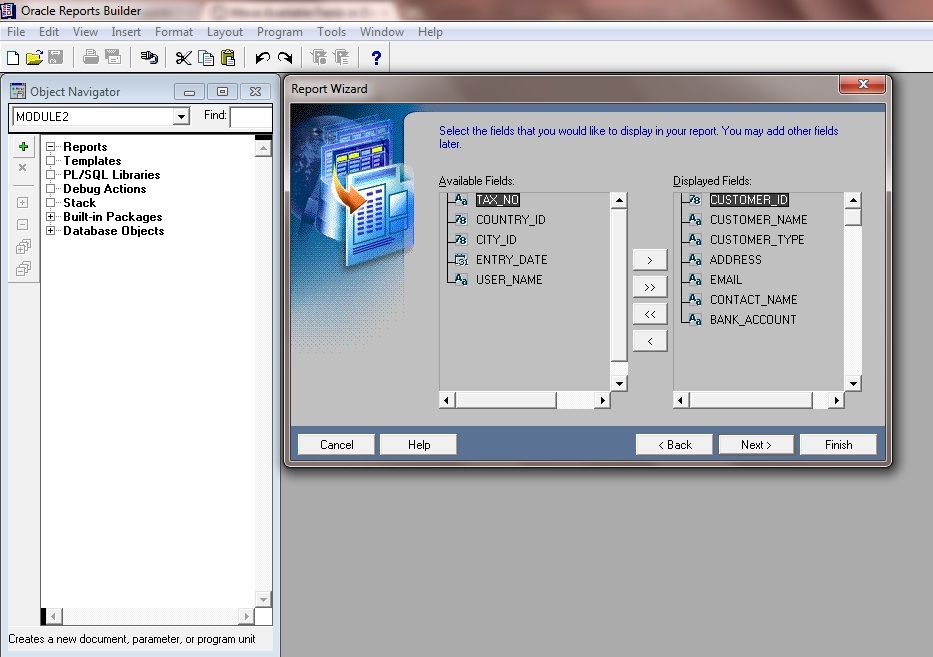Viewport: 933px width, 657px height.
Task: Click the Undo arrow icon
Action: tap(262, 58)
